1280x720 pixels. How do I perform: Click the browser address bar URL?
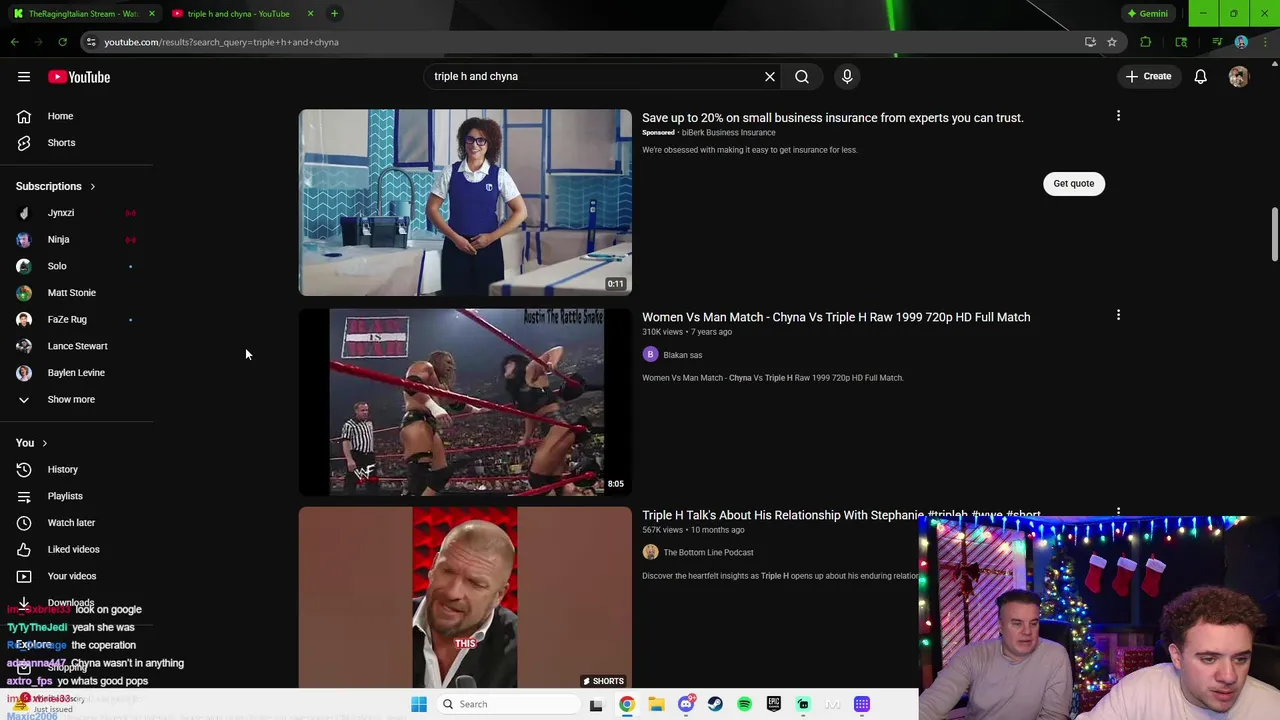tap(222, 42)
